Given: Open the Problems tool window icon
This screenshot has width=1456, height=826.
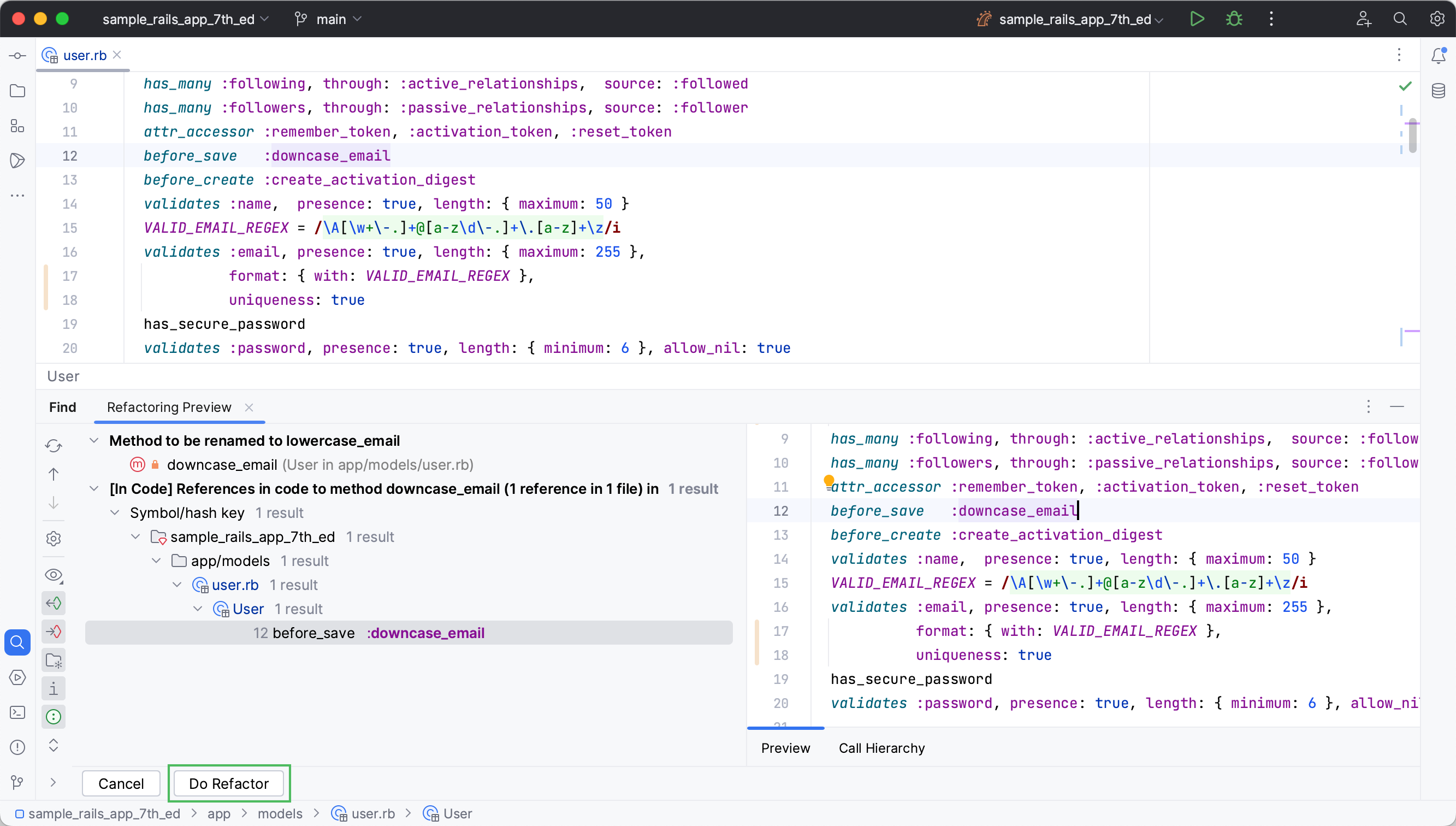Looking at the screenshot, I should pyautogui.click(x=17, y=748).
